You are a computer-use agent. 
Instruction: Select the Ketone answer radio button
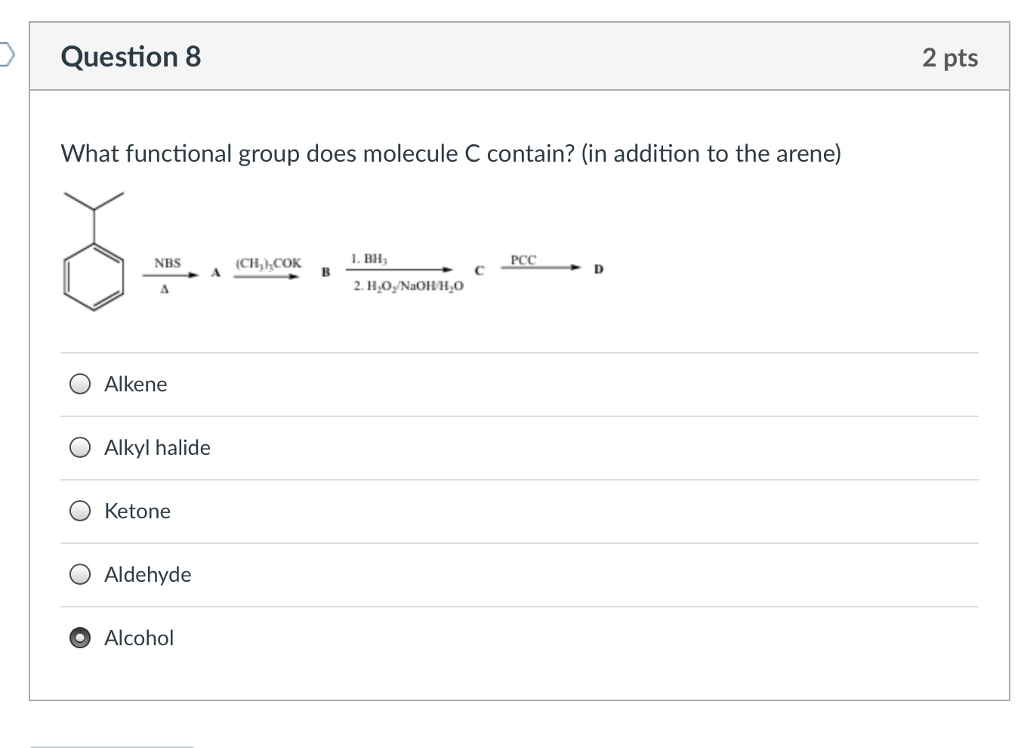pyautogui.click(x=79, y=510)
